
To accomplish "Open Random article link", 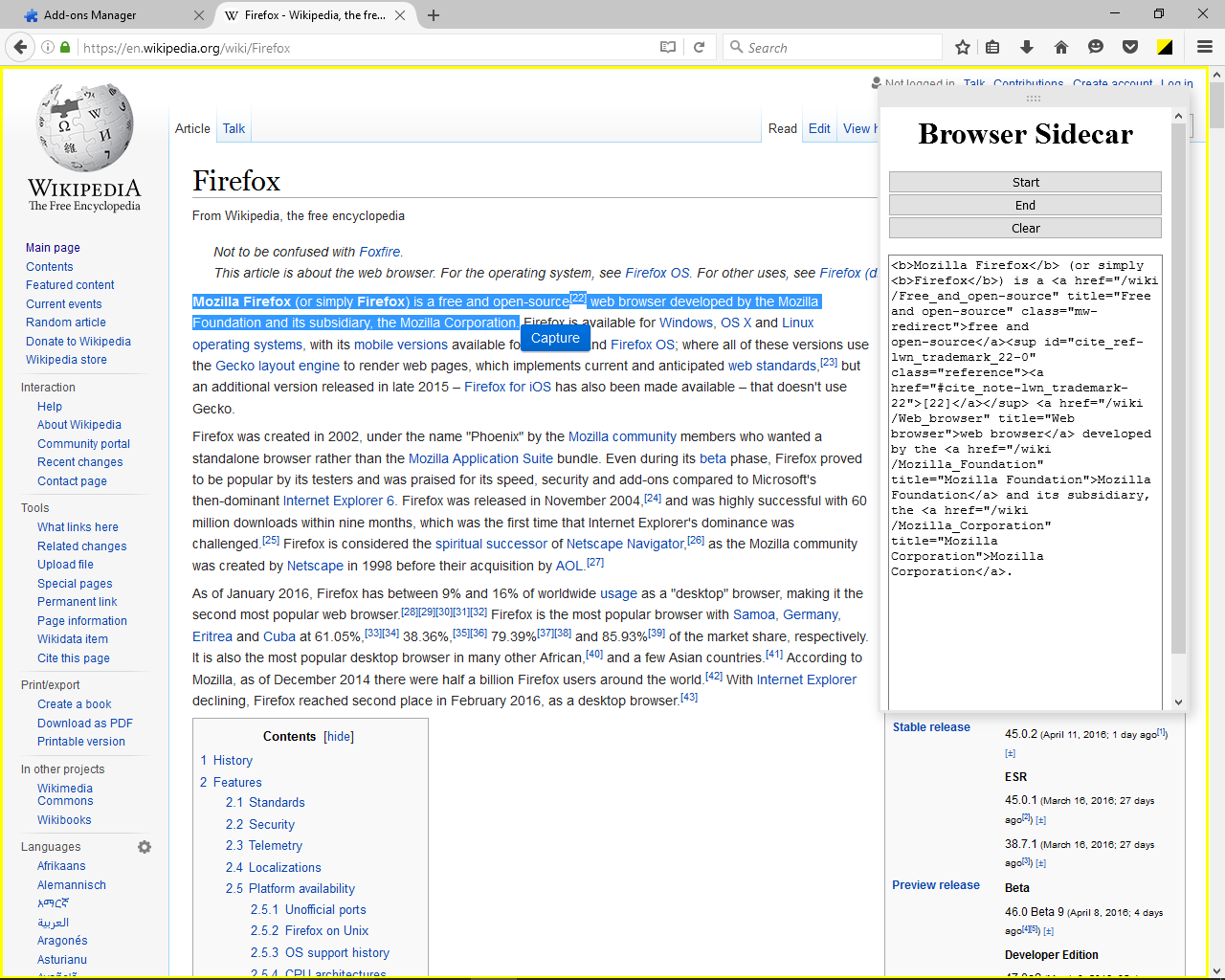I will click(66, 323).
